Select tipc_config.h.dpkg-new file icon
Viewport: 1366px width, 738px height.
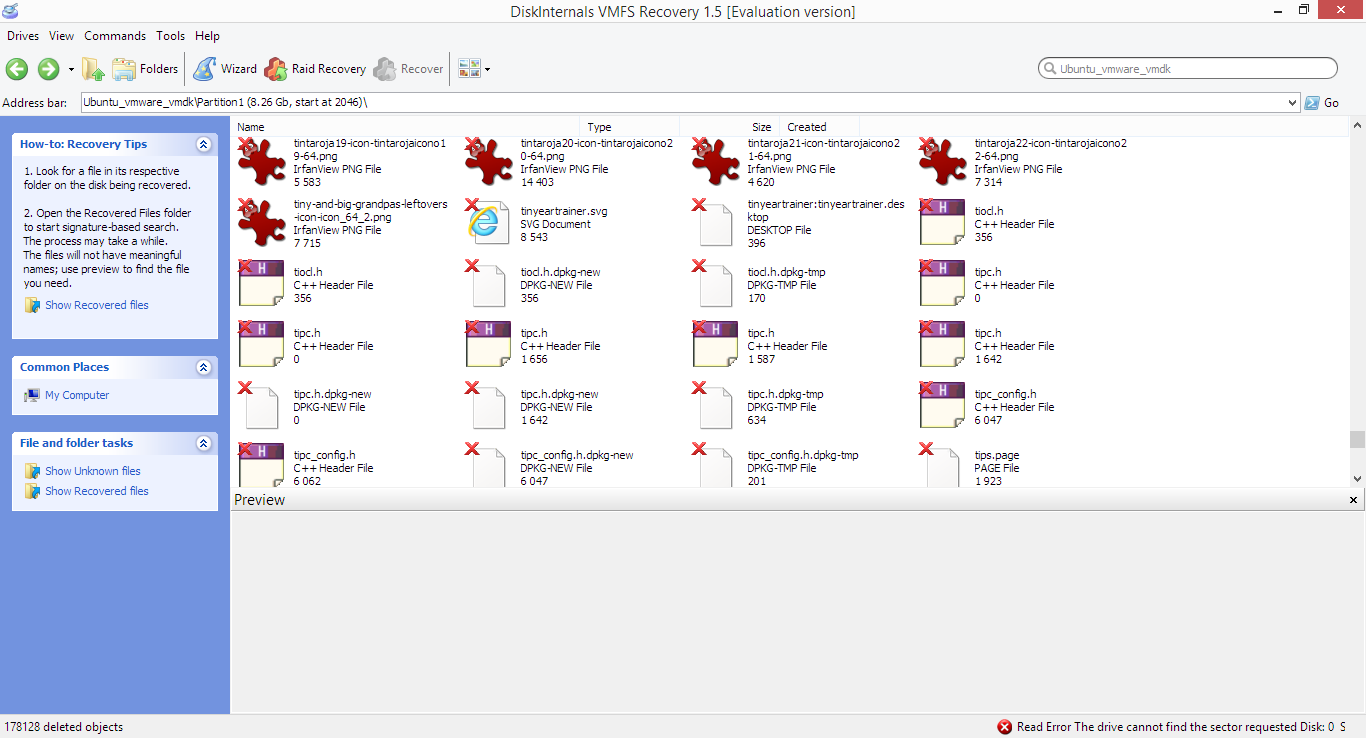[x=488, y=465]
